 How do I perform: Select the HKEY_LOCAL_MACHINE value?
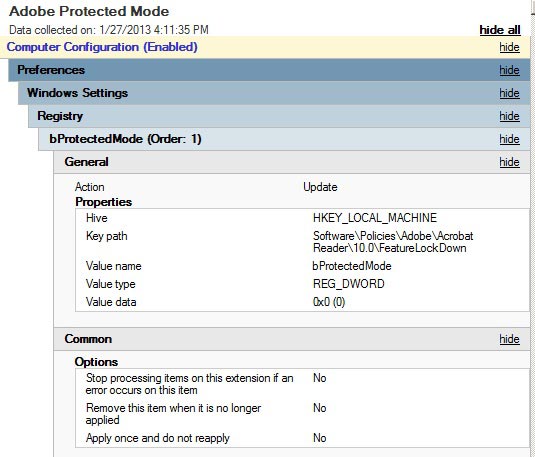375,218
